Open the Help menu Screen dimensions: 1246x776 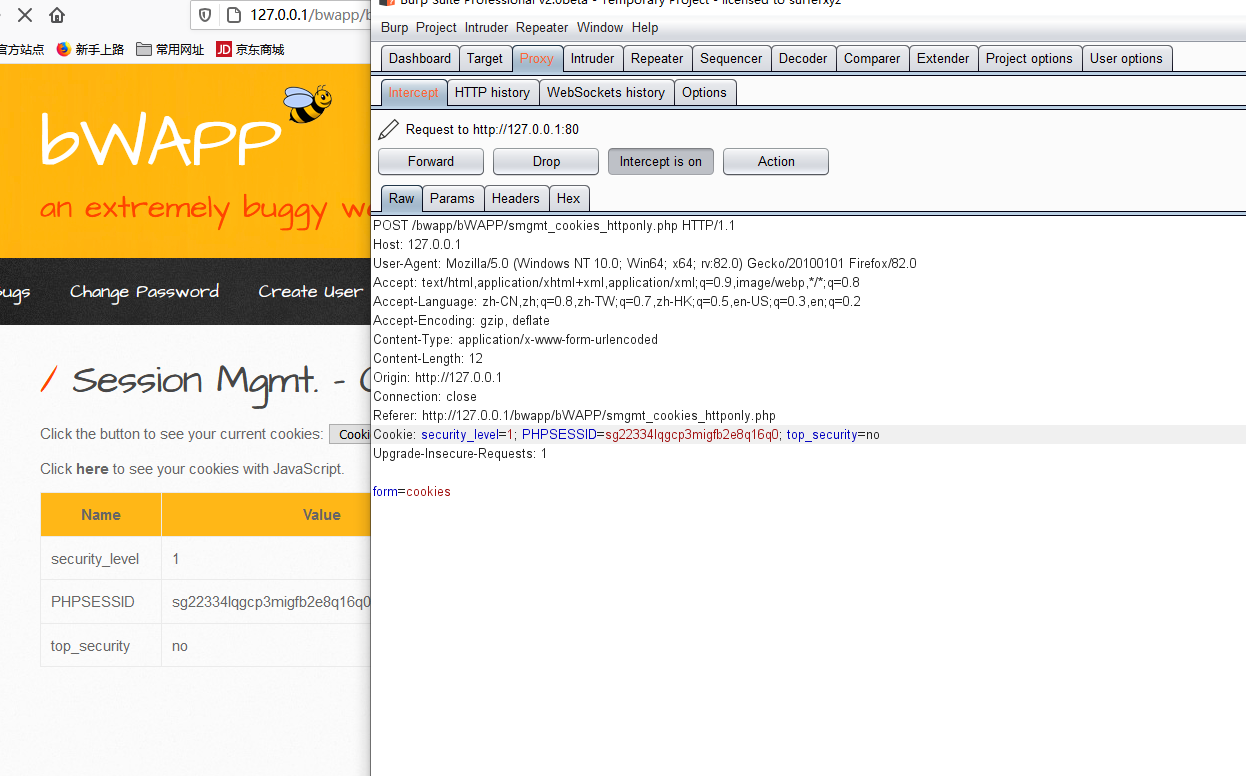645,27
